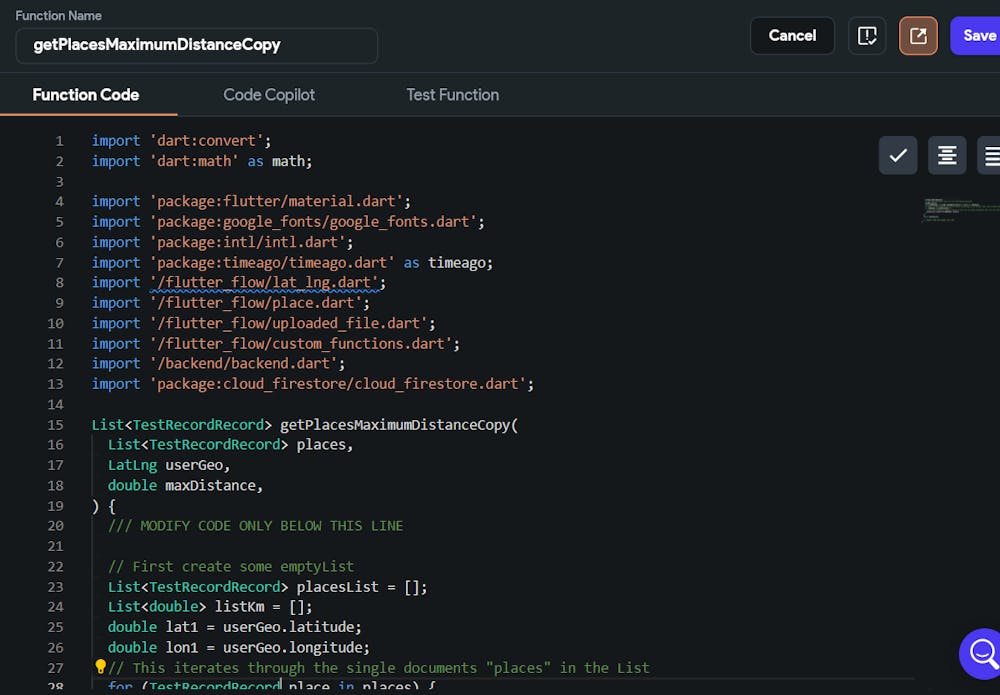Click line number 15 in the gutter
This screenshot has height=695, width=1000.
55,424
